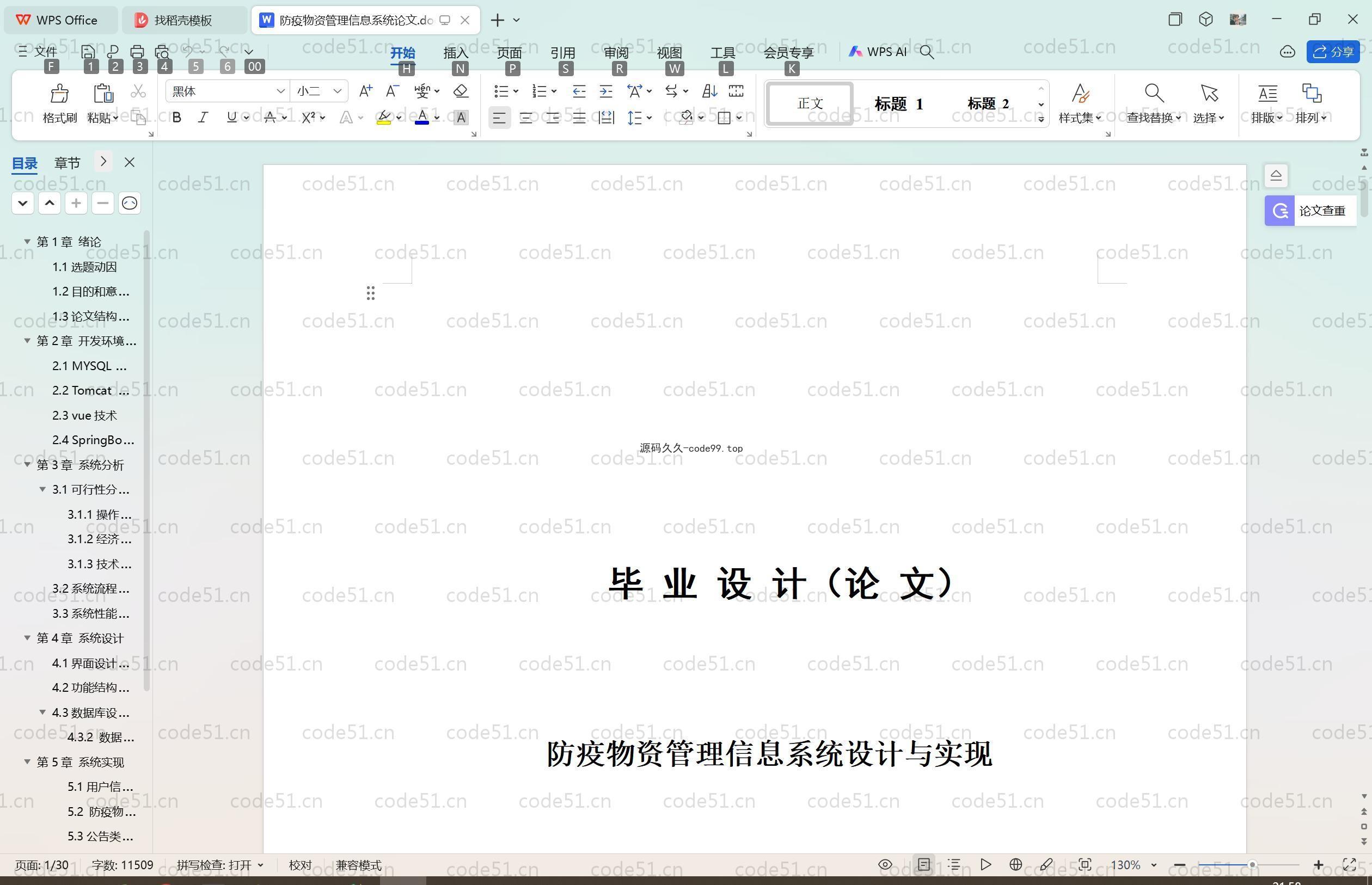Select justify alignment button
Screen dimensions: 1372x885
(579, 118)
